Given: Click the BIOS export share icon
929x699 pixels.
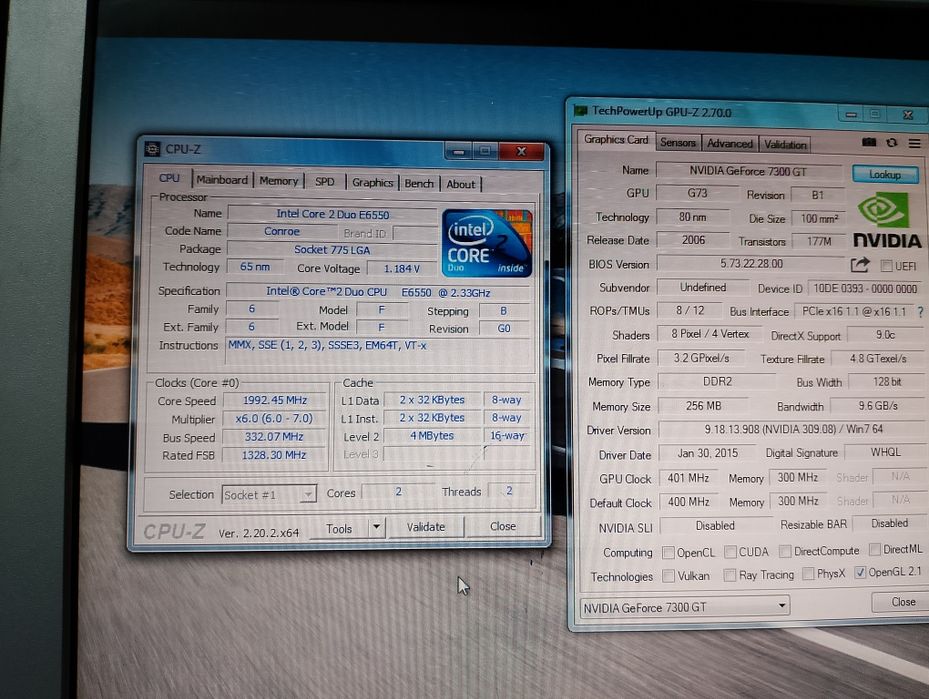Looking at the screenshot, I should click(860, 265).
